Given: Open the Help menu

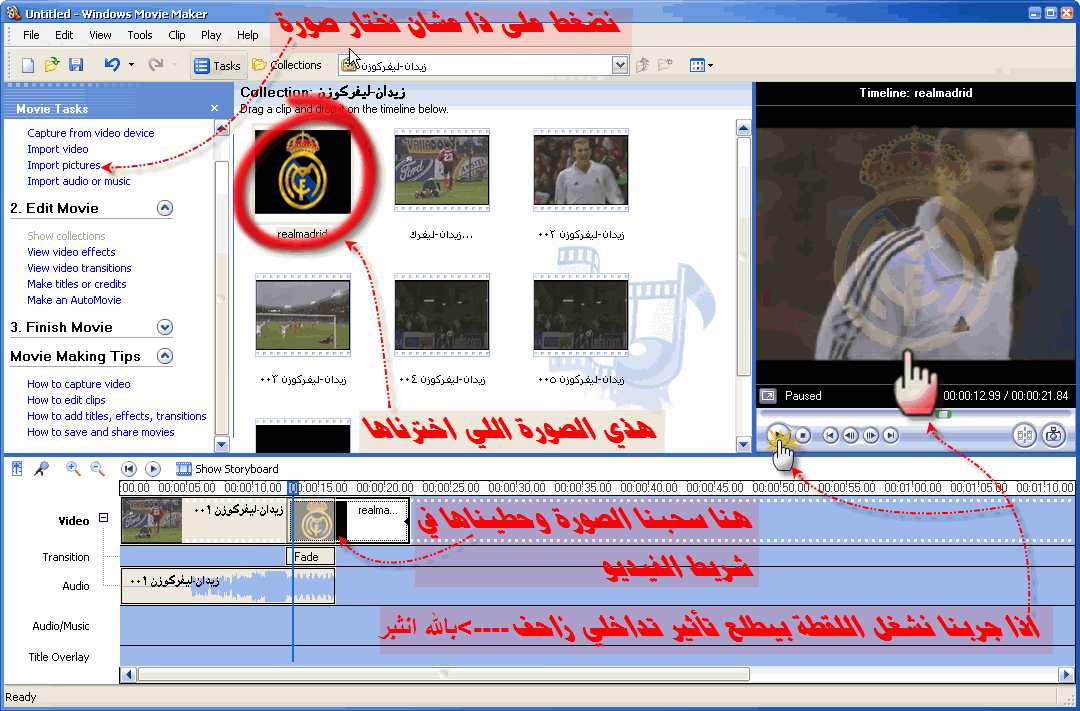Looking at the screenshot, I should [x=247, y=35].
